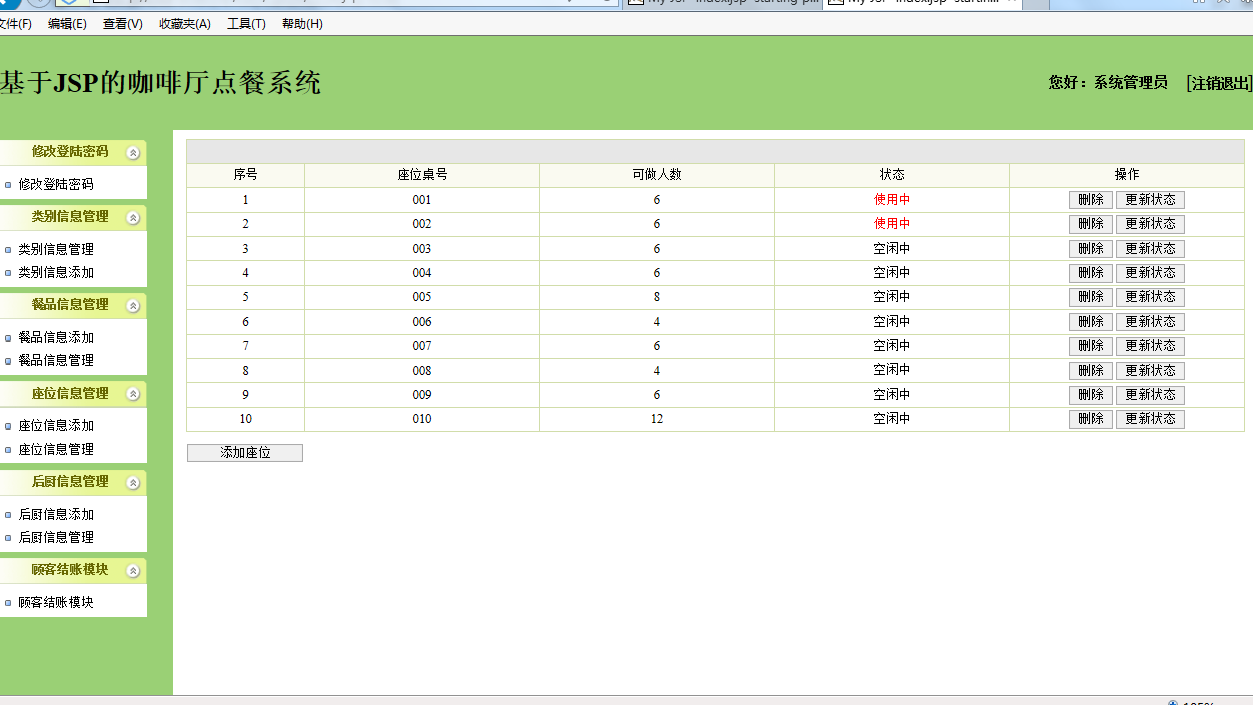Open the 查看(V) menu
Viewport: 1253px width, 705px height.
[123, 24]
